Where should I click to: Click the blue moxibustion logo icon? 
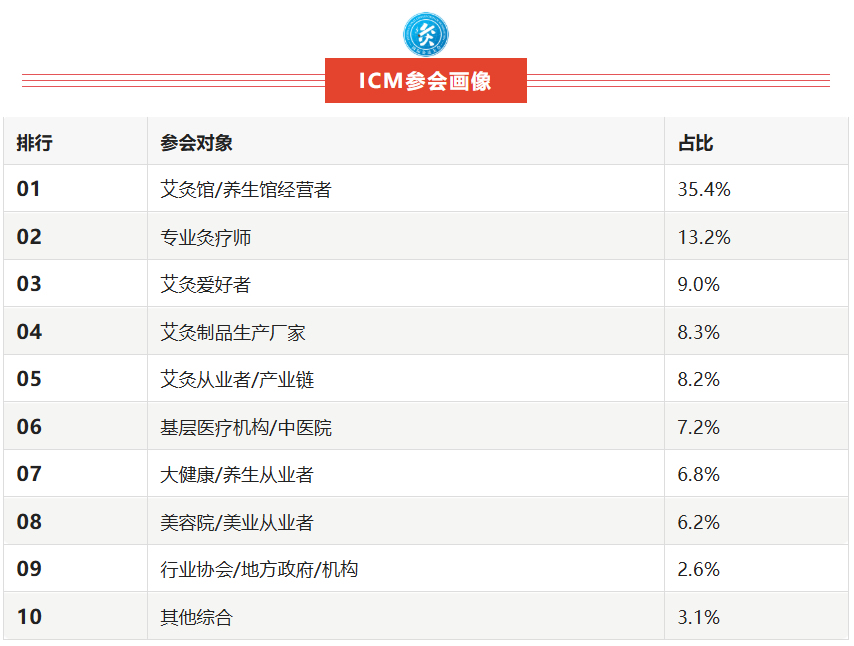[x=426, y=34]
